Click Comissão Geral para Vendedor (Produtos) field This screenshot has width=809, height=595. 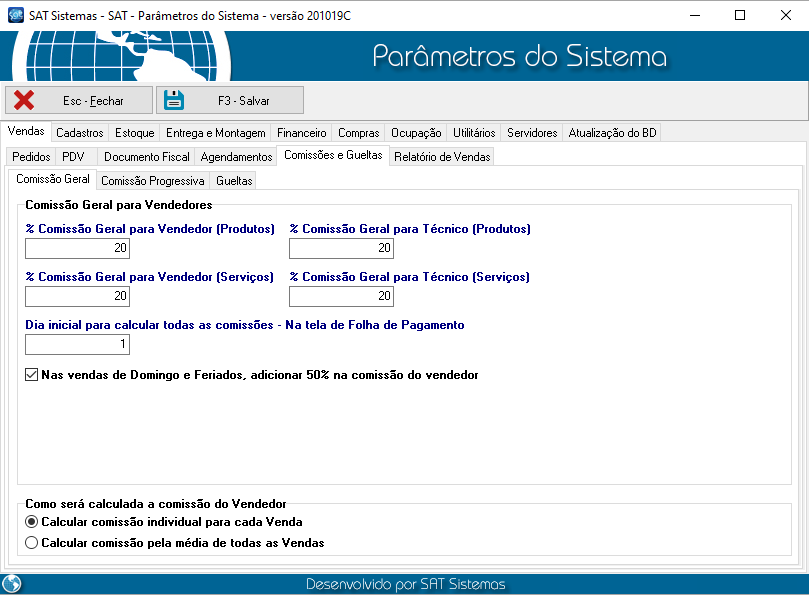[x=77, y=248]
